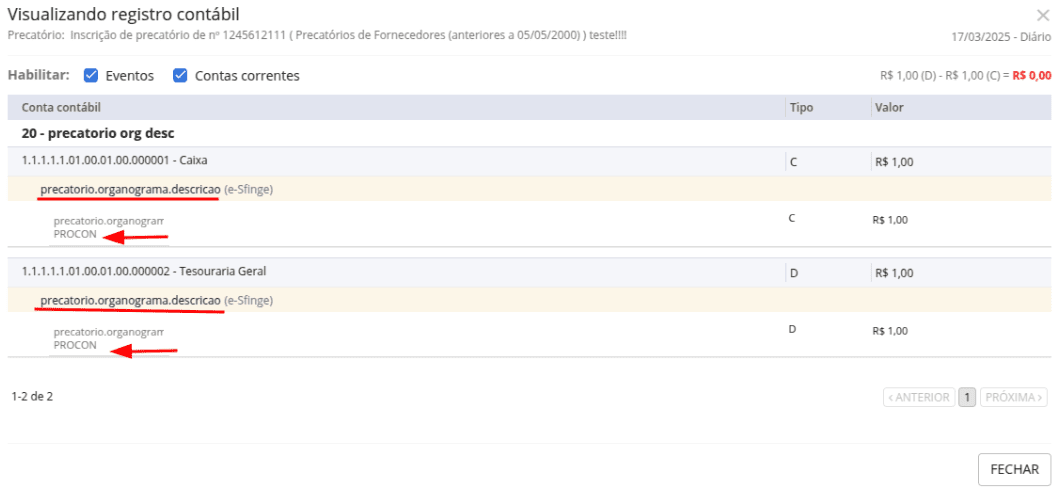Expand the e-Sfinge event under Caixa

pos(130,189)
